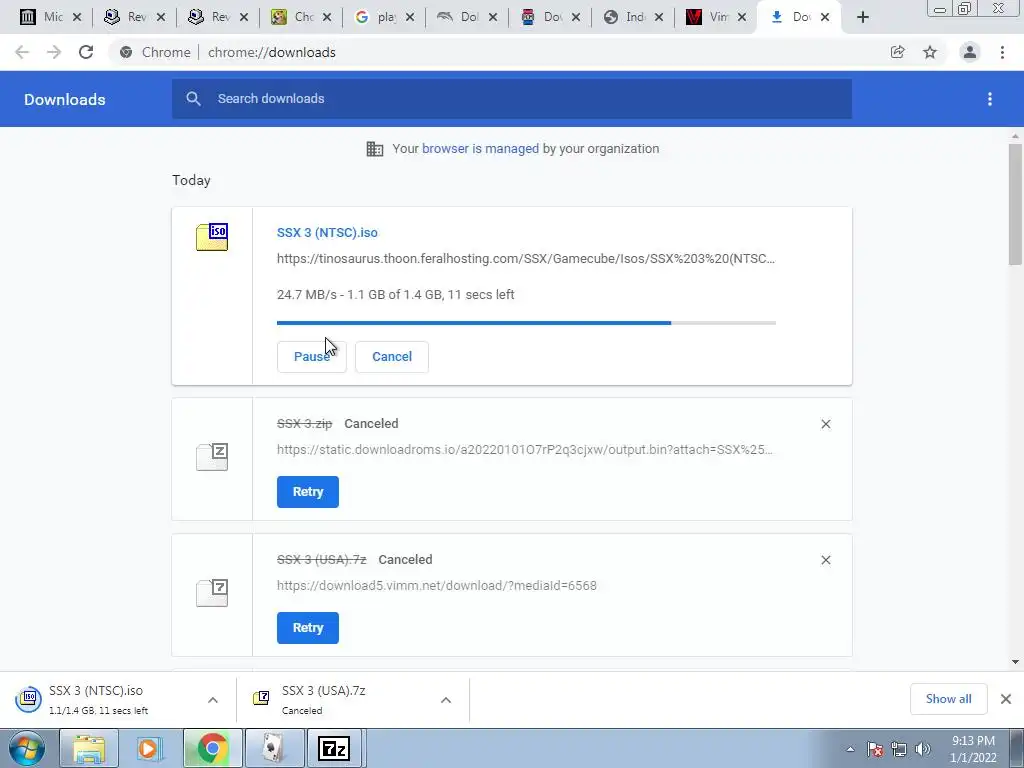Screen dimensions: 1024x768
Task: Open the Chrome profile avatar
Action: coord(970,52)
